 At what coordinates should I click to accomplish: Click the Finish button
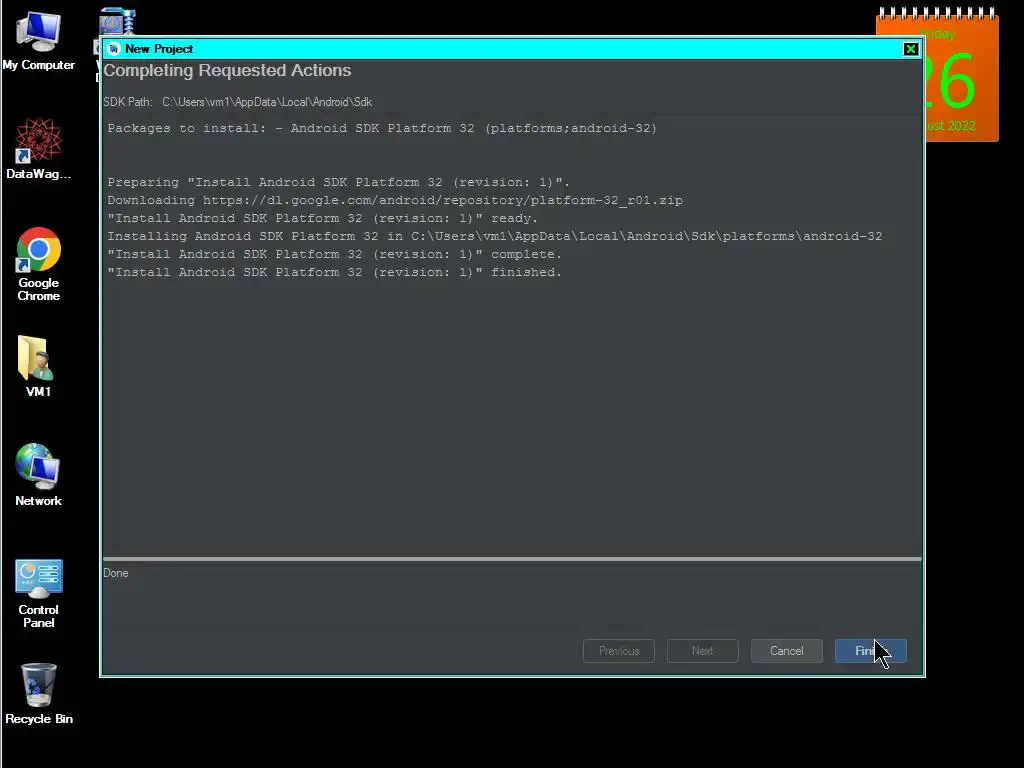click(871, 650)
